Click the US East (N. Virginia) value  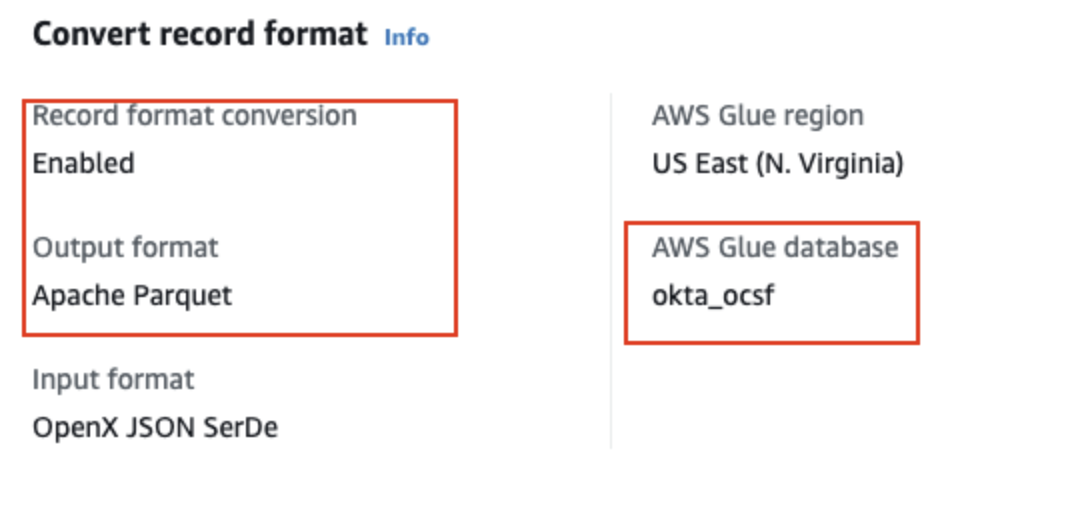click(x=777, y=163)
